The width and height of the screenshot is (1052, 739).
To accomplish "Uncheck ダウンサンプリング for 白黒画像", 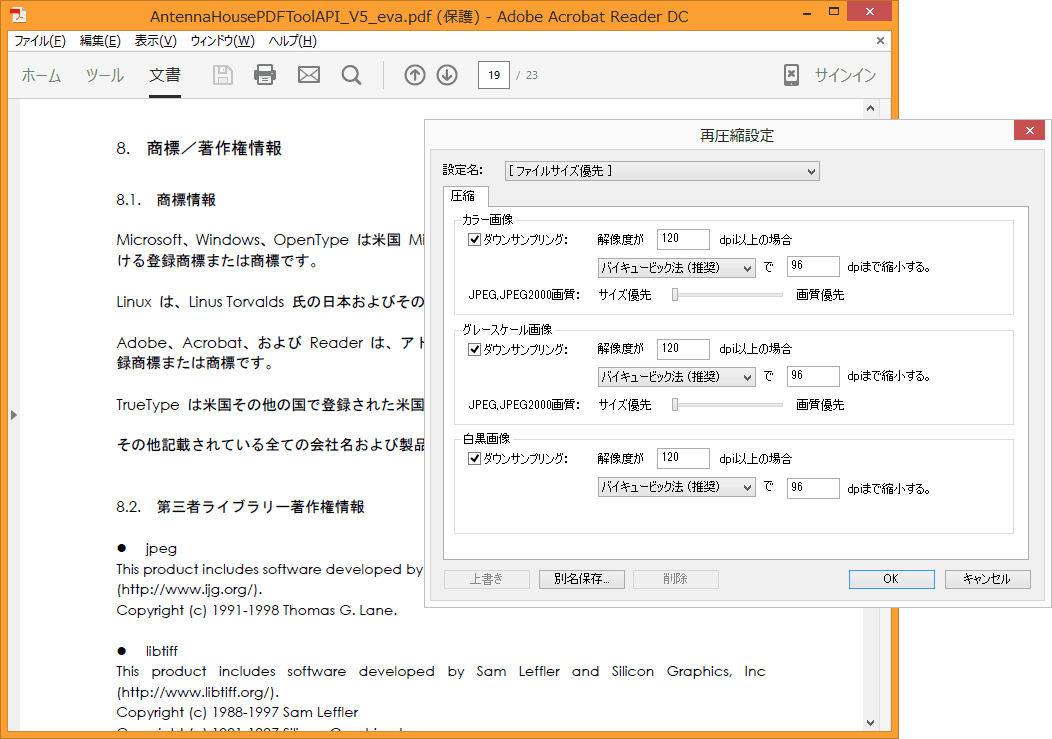I will 474,458.
